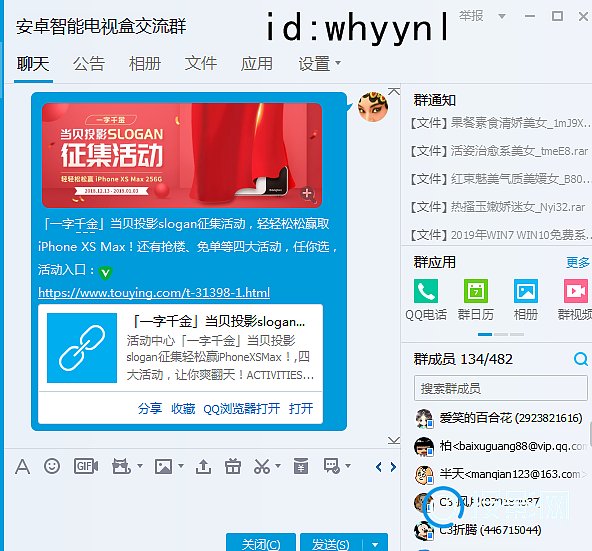
Task: Open message history chat bubble icon
Action: (x=332, y=466)
